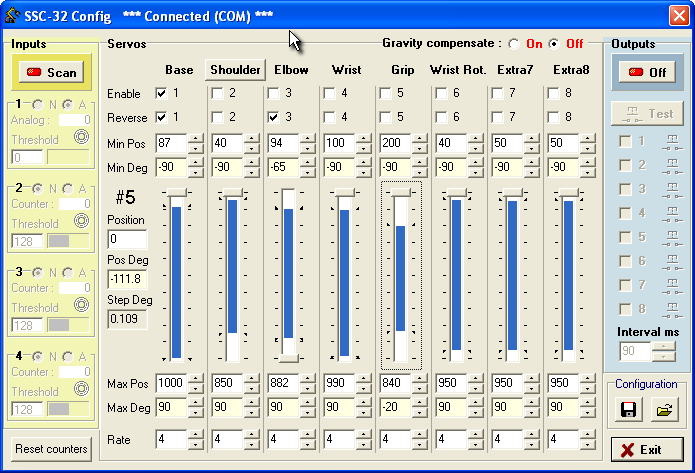Save configuration with the floppy disk icon
Image resolution: width=695 pixels, height=473 pixels.
pos(628,410)
